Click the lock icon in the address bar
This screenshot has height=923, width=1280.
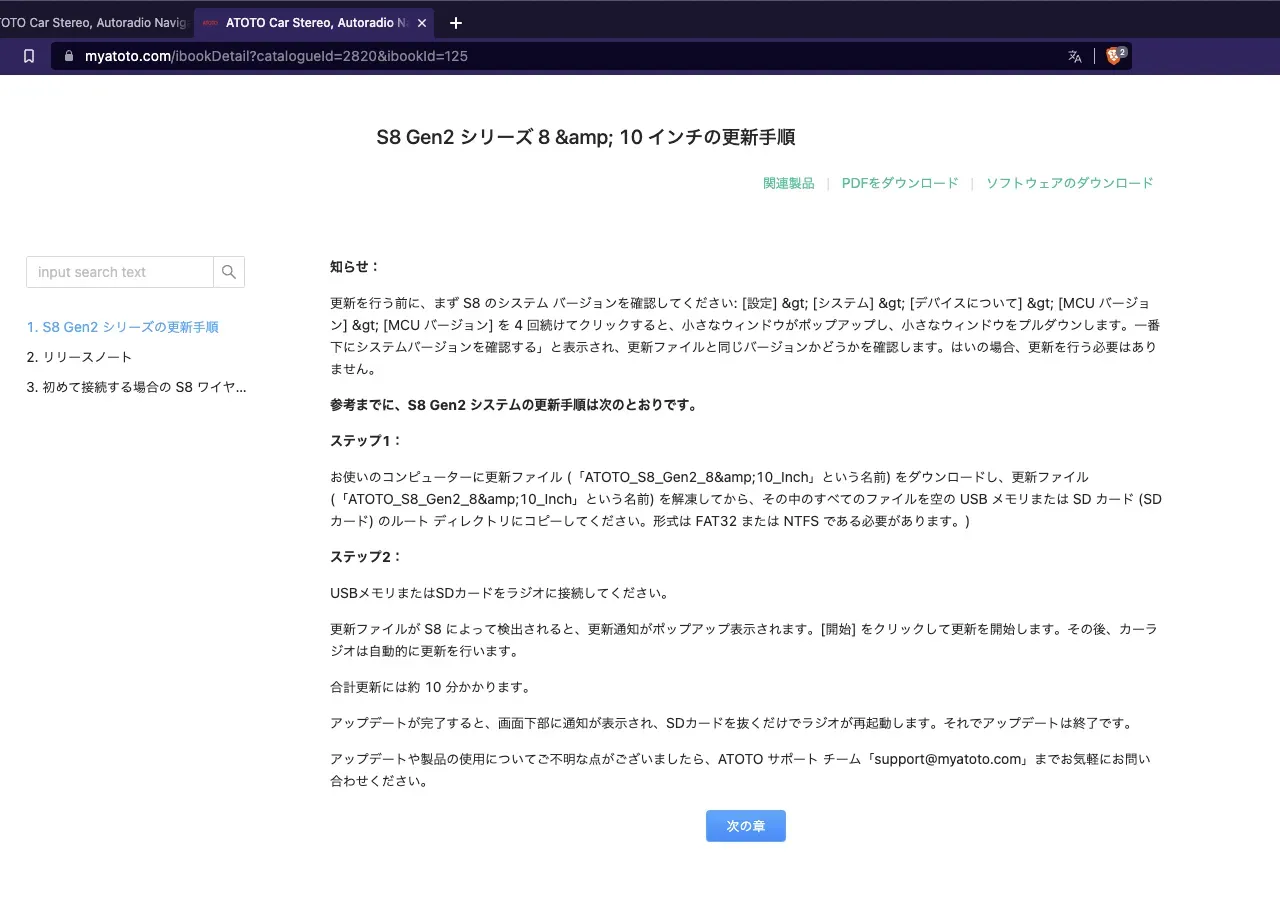point(69,56)
